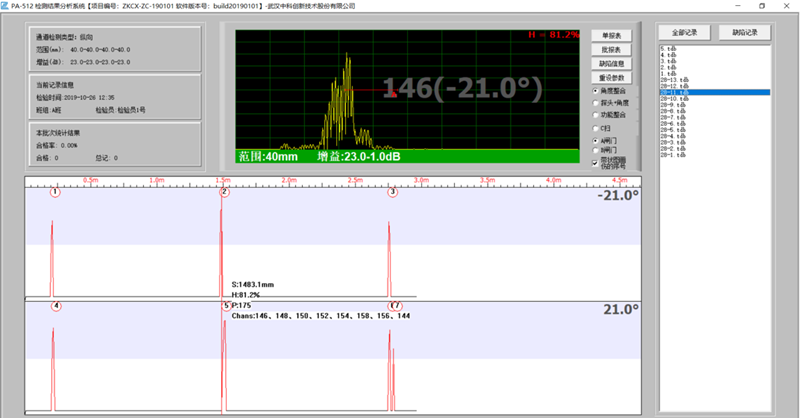Select defect marker number 2

224,192
